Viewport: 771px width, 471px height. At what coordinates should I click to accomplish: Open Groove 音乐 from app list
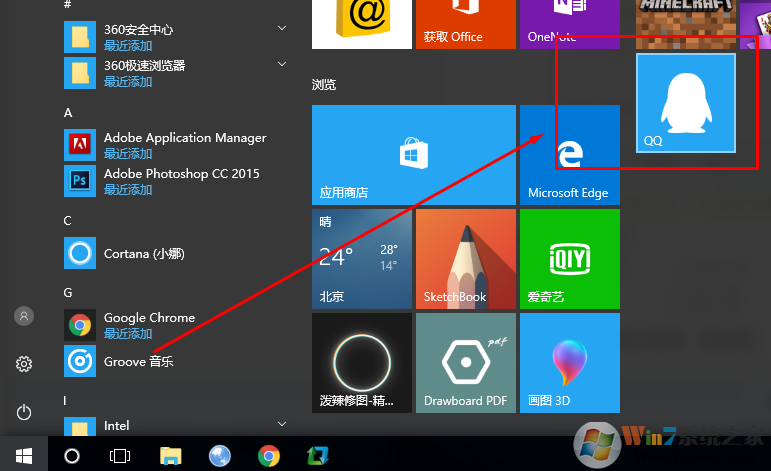[x=176, y=361]
